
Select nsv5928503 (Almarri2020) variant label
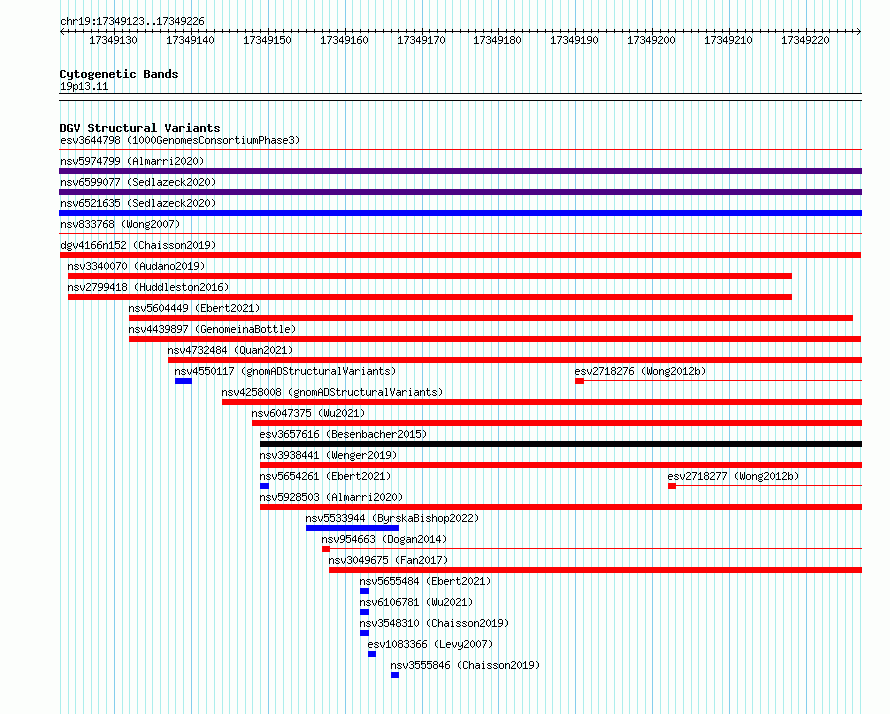point(331,497)
